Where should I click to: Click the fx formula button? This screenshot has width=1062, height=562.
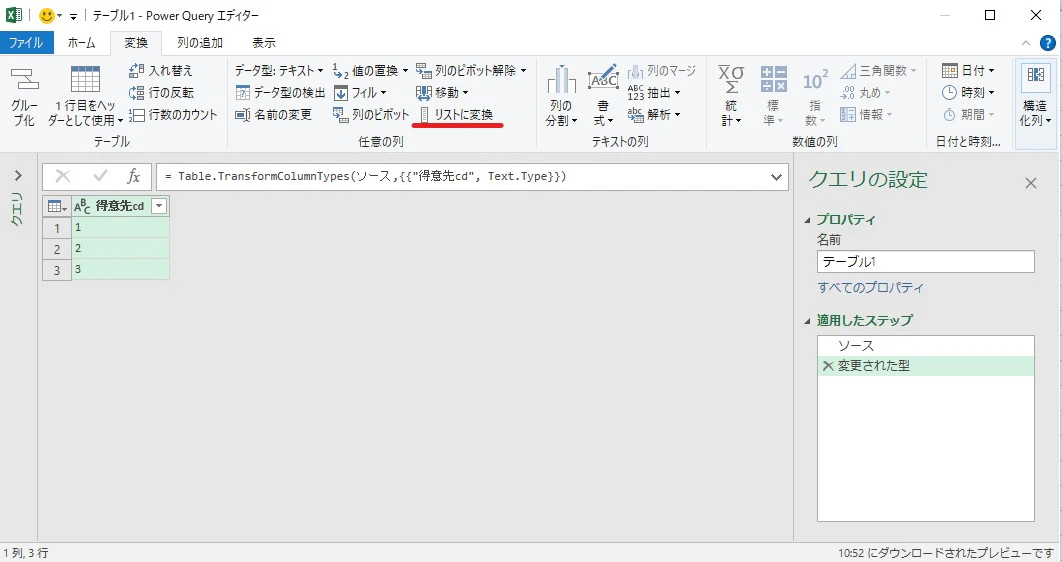point(134,177)
